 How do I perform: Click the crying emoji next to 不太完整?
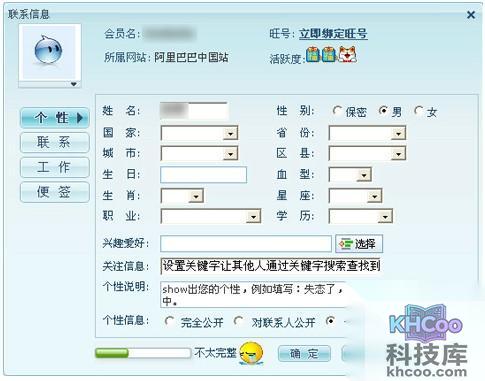[x=251, y=353]
